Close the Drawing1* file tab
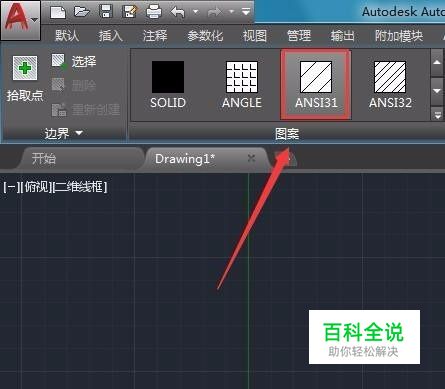Image resolution: width=445 pixels, height=389 pixels. pyautogui.click(x=251, y=158)
